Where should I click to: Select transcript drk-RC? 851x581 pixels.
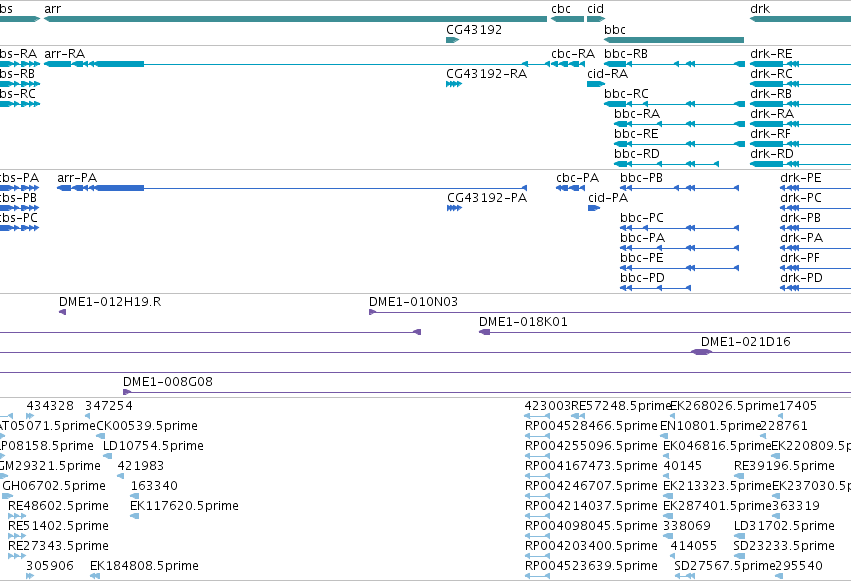point(801,84)
